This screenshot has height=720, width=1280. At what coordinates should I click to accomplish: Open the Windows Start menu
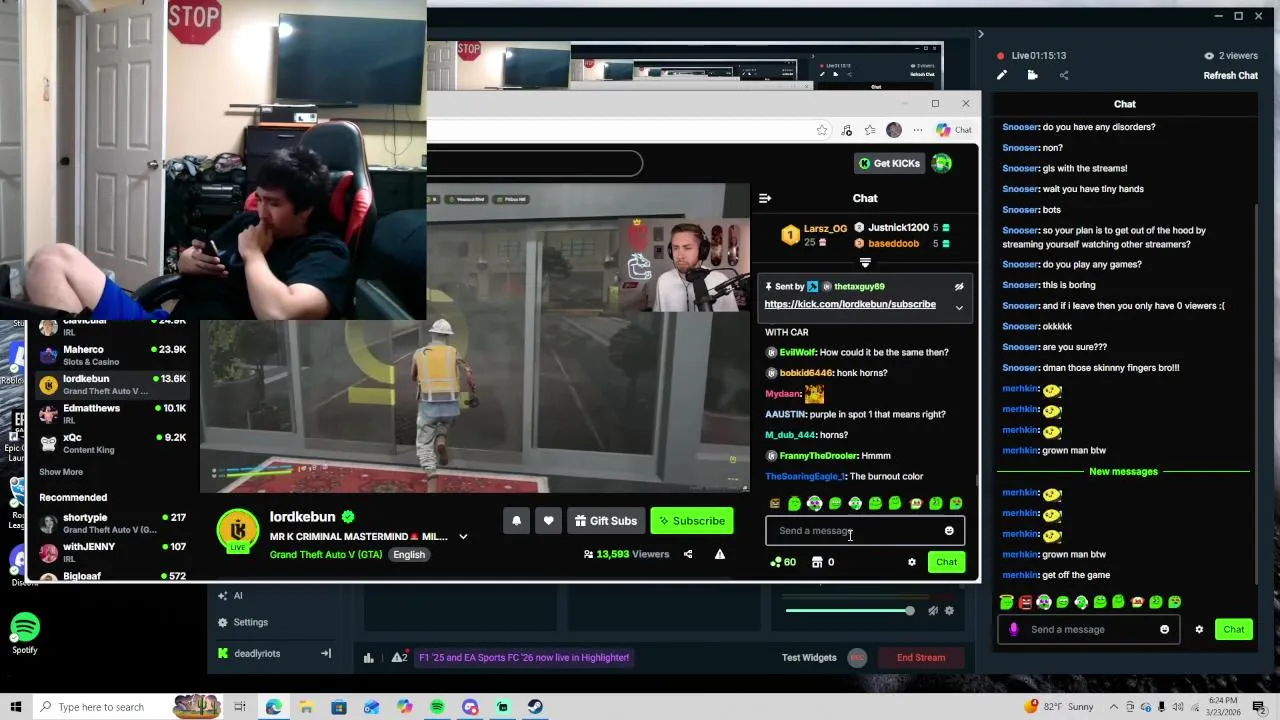[15, 707]
